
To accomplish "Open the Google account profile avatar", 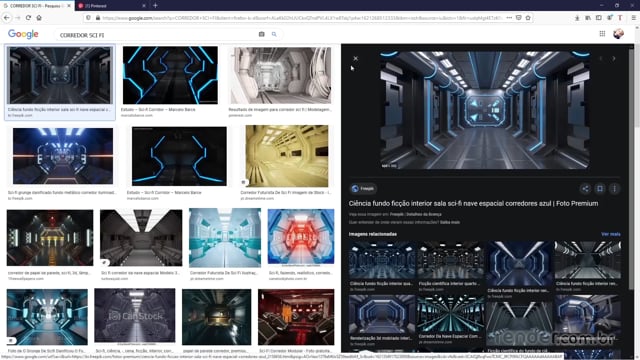I will 618,33.
